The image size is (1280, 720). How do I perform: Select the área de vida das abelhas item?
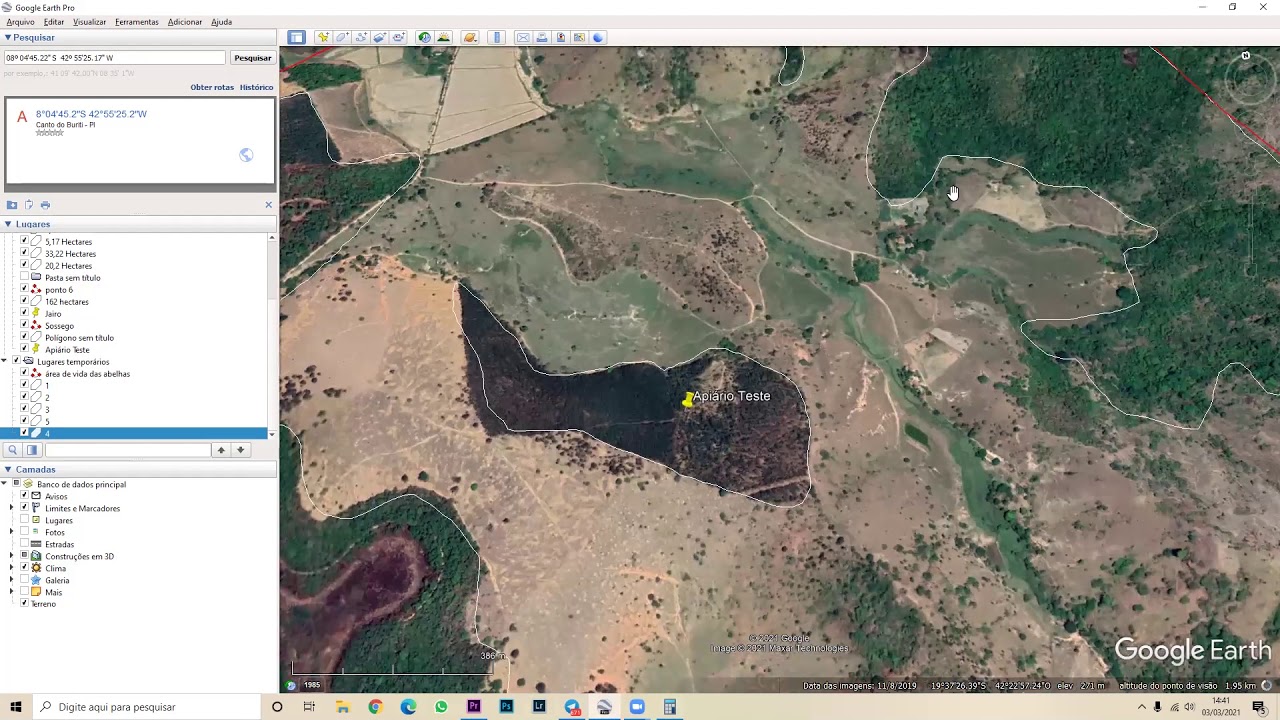tap(87, 374)
